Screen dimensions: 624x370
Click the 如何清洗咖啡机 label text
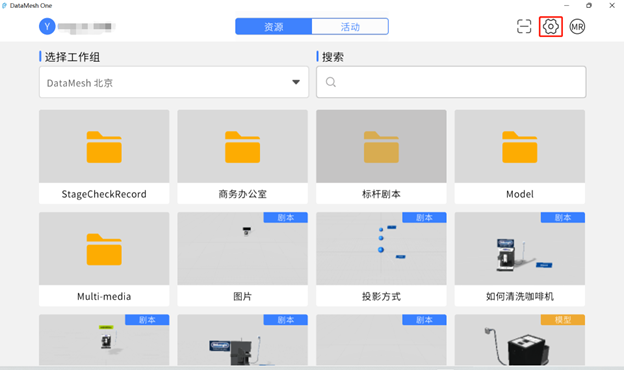click(x=520, y=296)
